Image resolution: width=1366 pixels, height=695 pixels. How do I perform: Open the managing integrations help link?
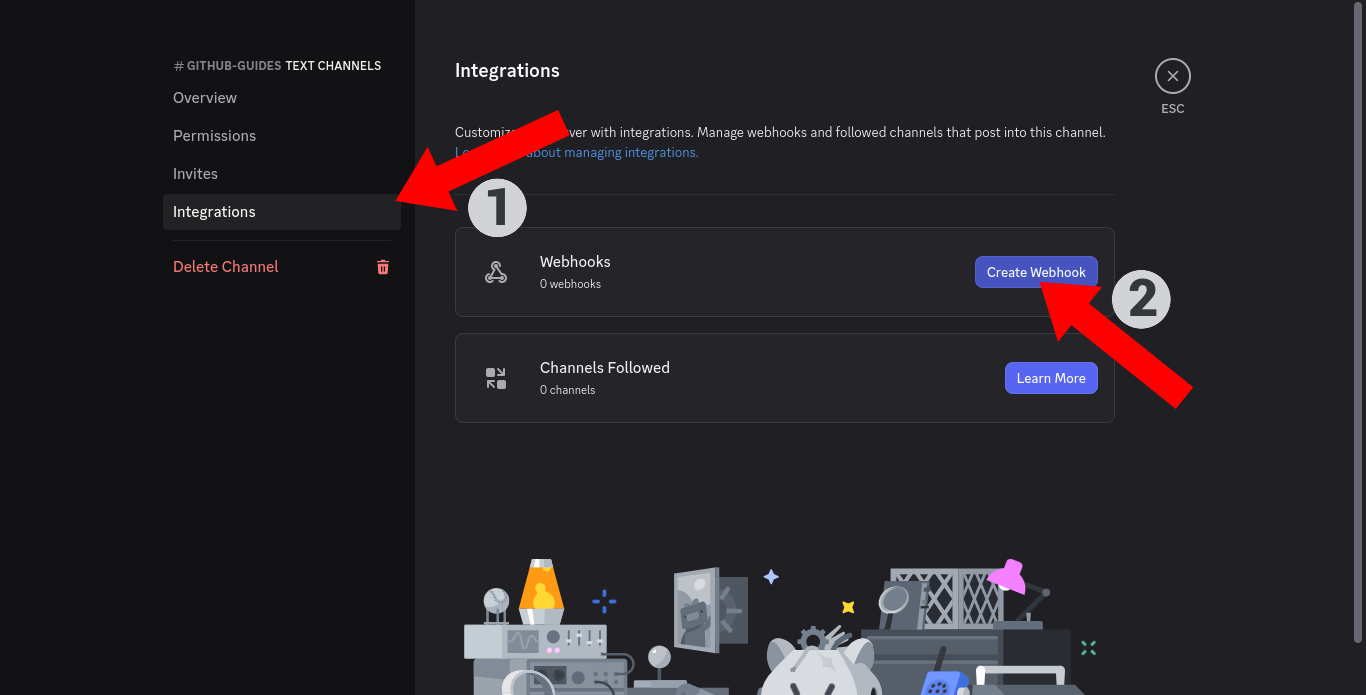tap(577, 153)
